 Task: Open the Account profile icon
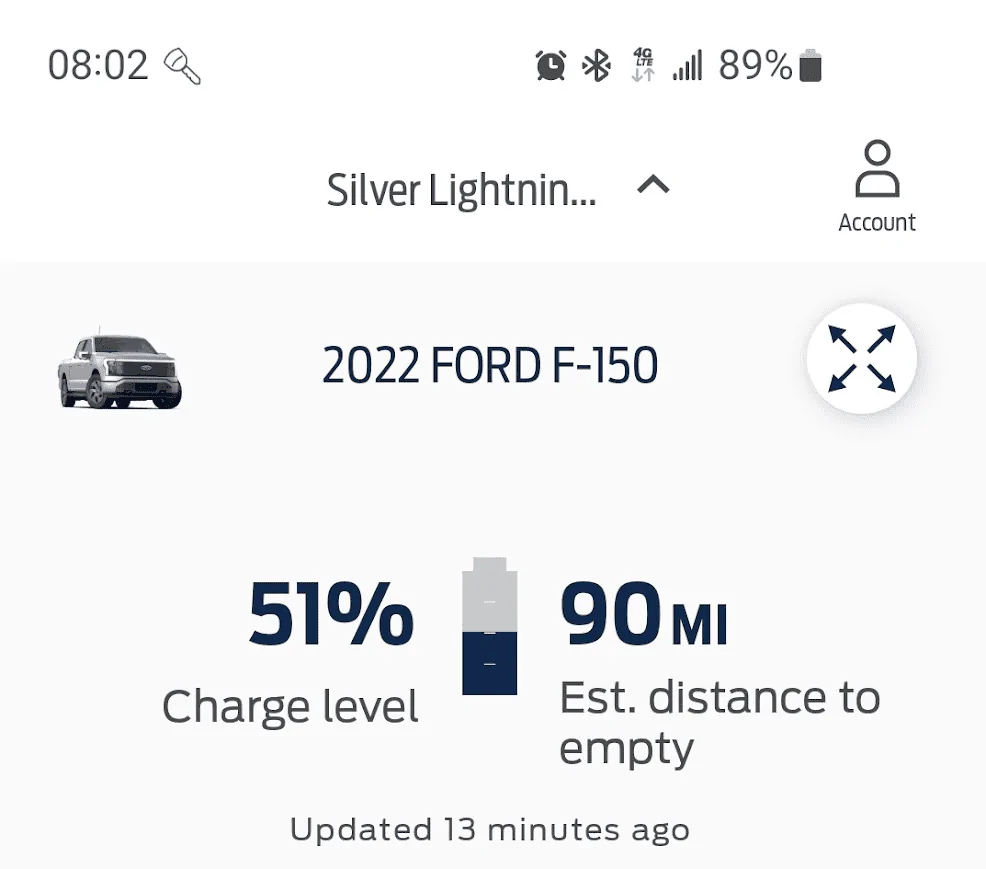point(877,170)
